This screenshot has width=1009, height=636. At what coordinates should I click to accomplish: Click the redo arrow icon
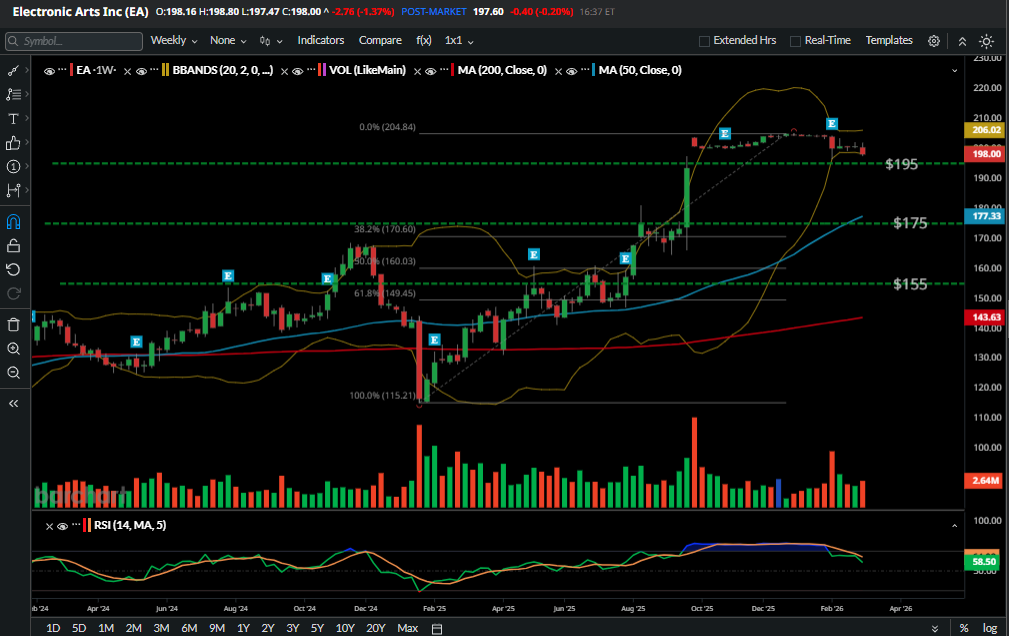pos(13,294)
